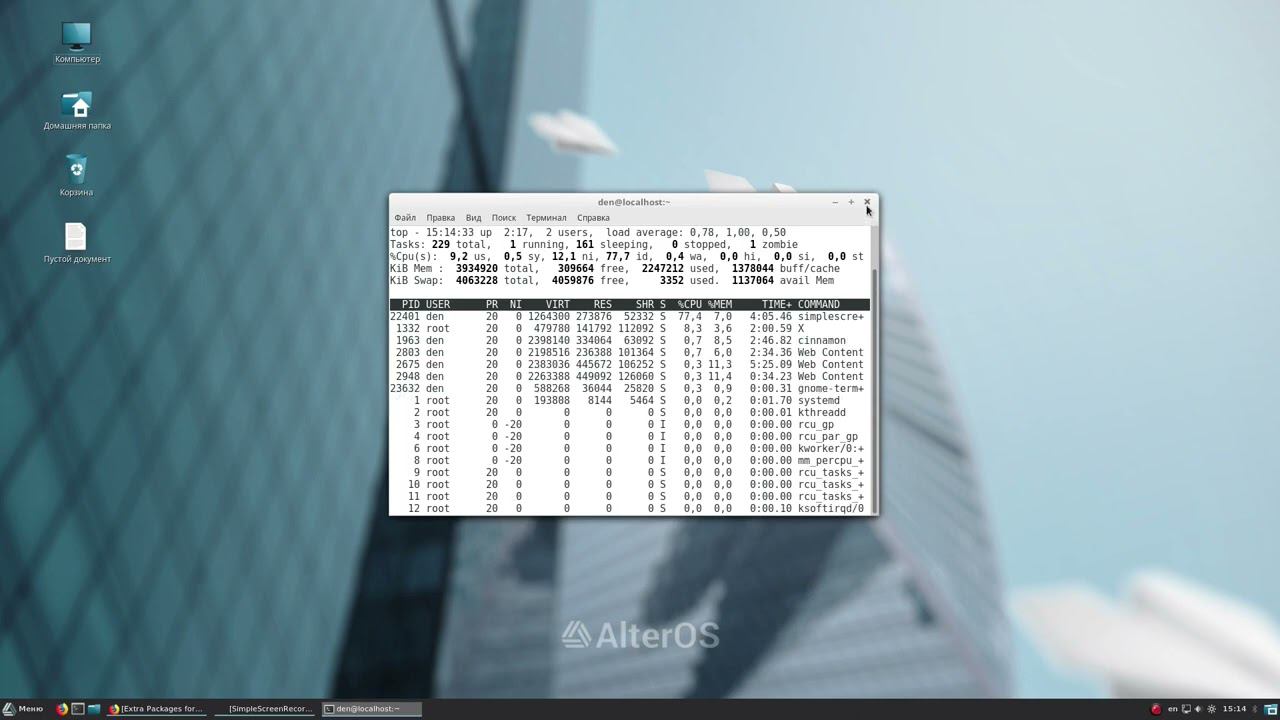Open the network tray icon
Image resolution: width=1280 pixels, height=720 pixels.
pyautogui.click(x=1186, y=709)
